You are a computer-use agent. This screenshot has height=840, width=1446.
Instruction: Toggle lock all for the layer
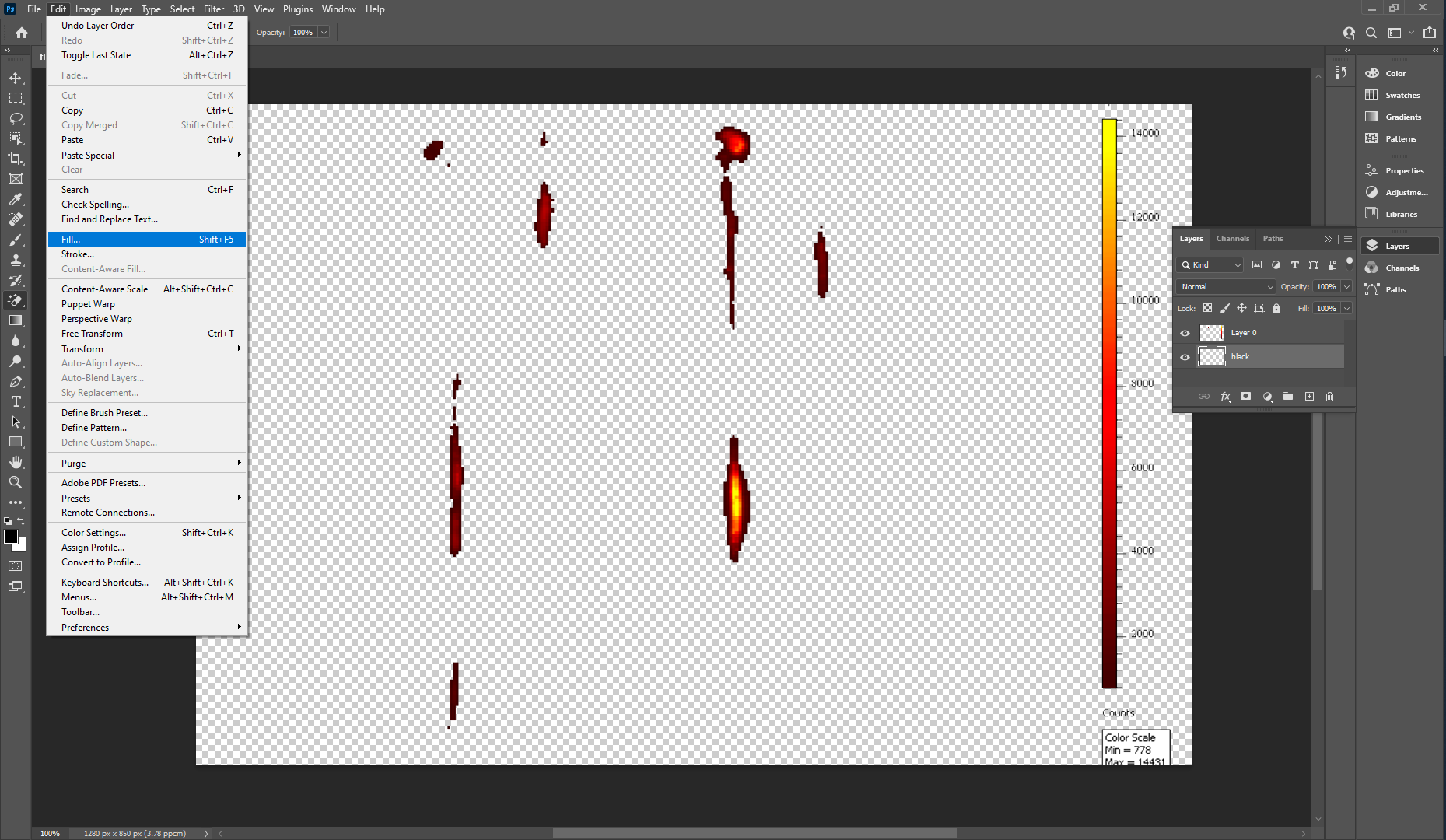tap(1276, 309)
